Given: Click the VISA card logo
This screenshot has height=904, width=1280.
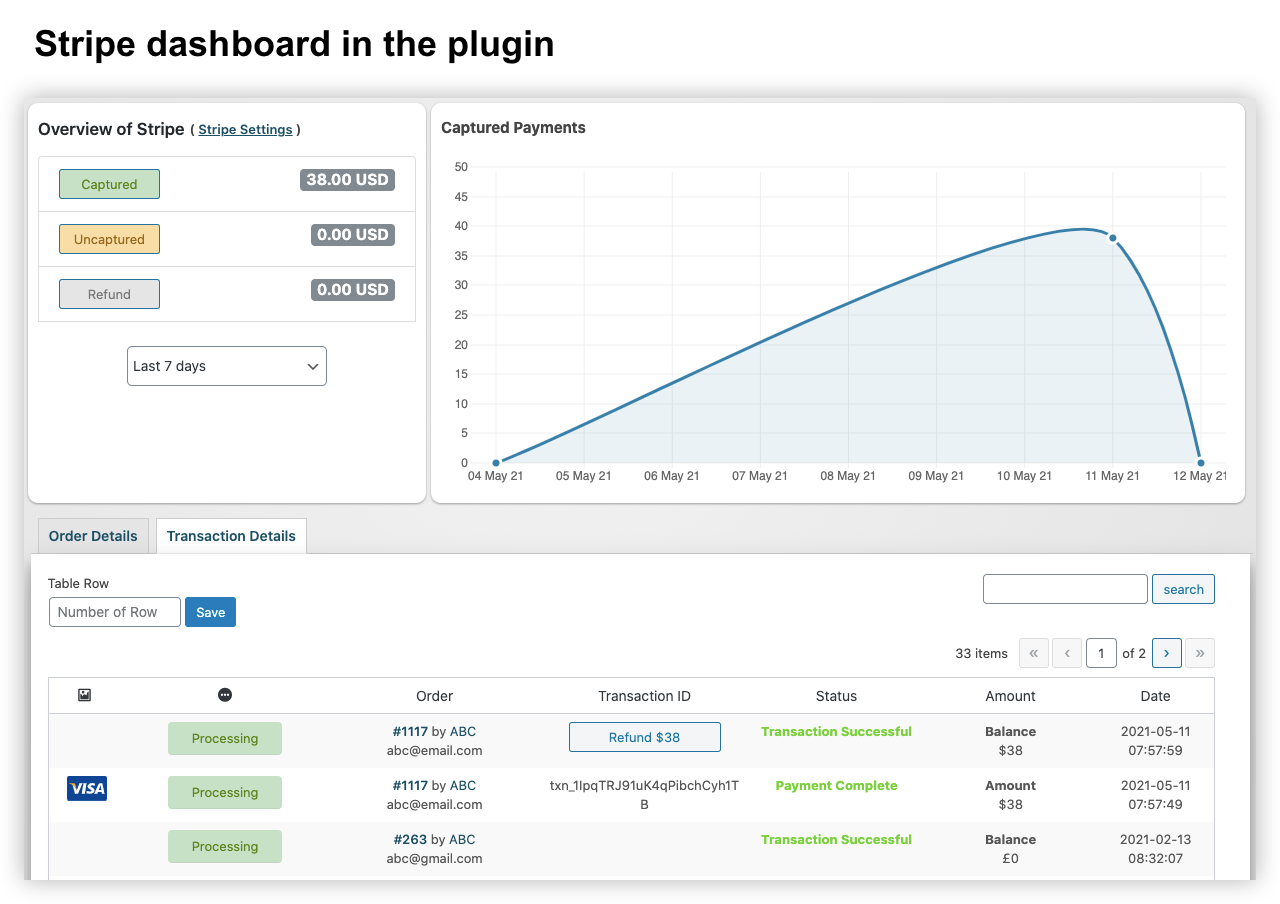Looking at the screenshot, I should 87,789.
